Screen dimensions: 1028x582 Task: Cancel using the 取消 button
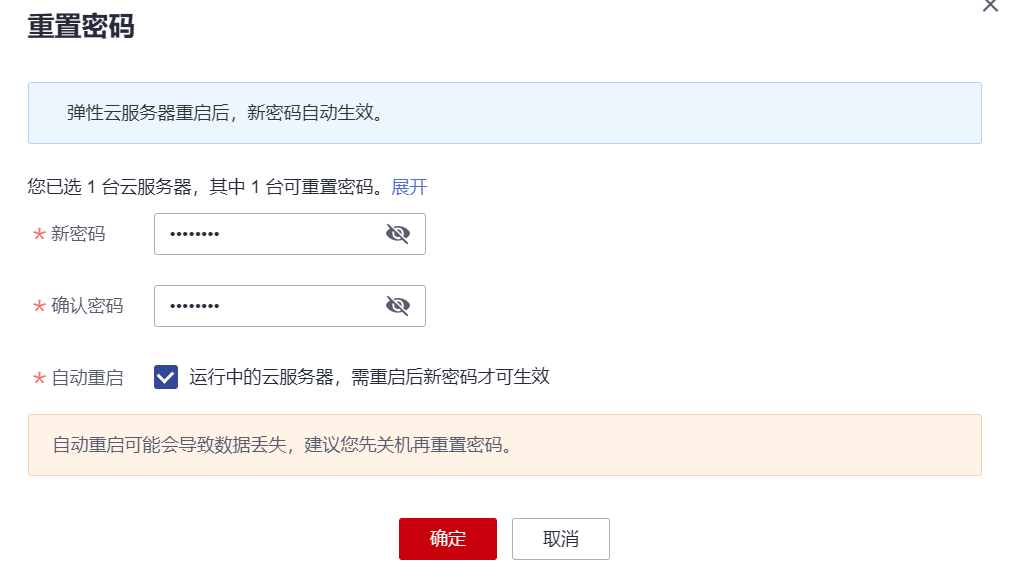[x=561, y=539]
